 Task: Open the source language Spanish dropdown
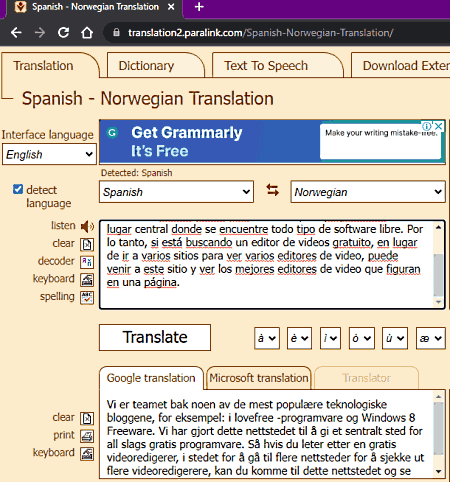click(176, 192)
